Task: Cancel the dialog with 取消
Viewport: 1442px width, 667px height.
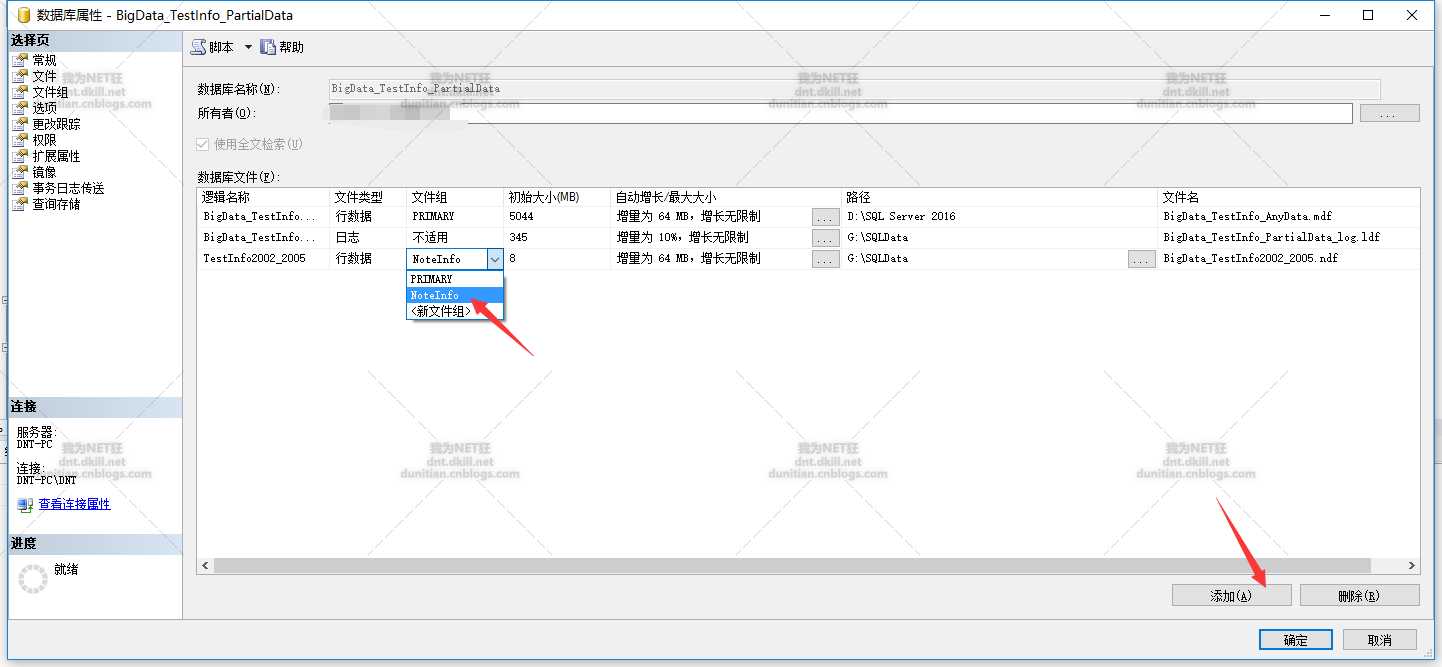Action: (x=1379, y=640)
